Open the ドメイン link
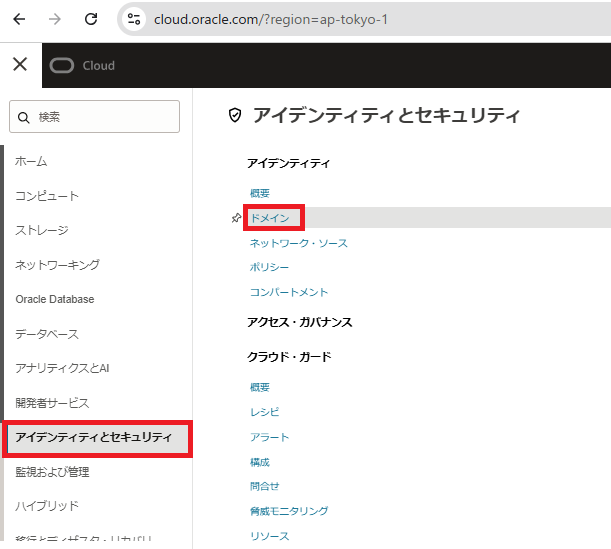This screenshot has height=549, width=611. click(270, 218)
